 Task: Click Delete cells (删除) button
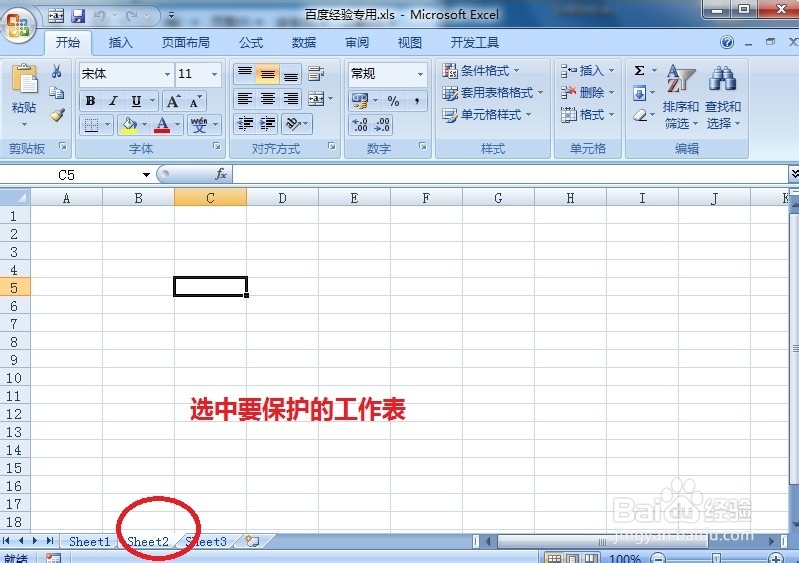coord(588,93)
